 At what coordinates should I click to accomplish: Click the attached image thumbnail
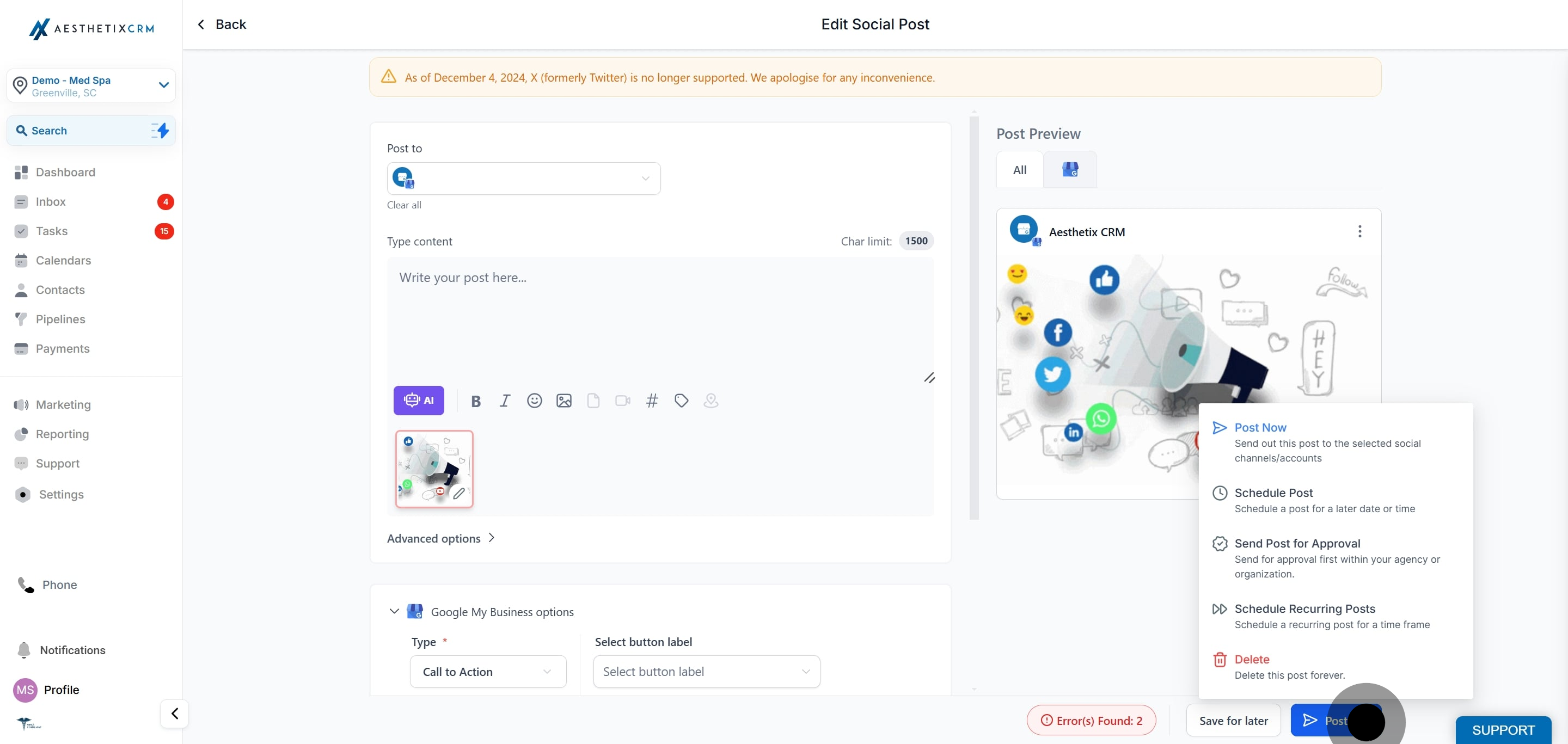click(x=434, y=469)
